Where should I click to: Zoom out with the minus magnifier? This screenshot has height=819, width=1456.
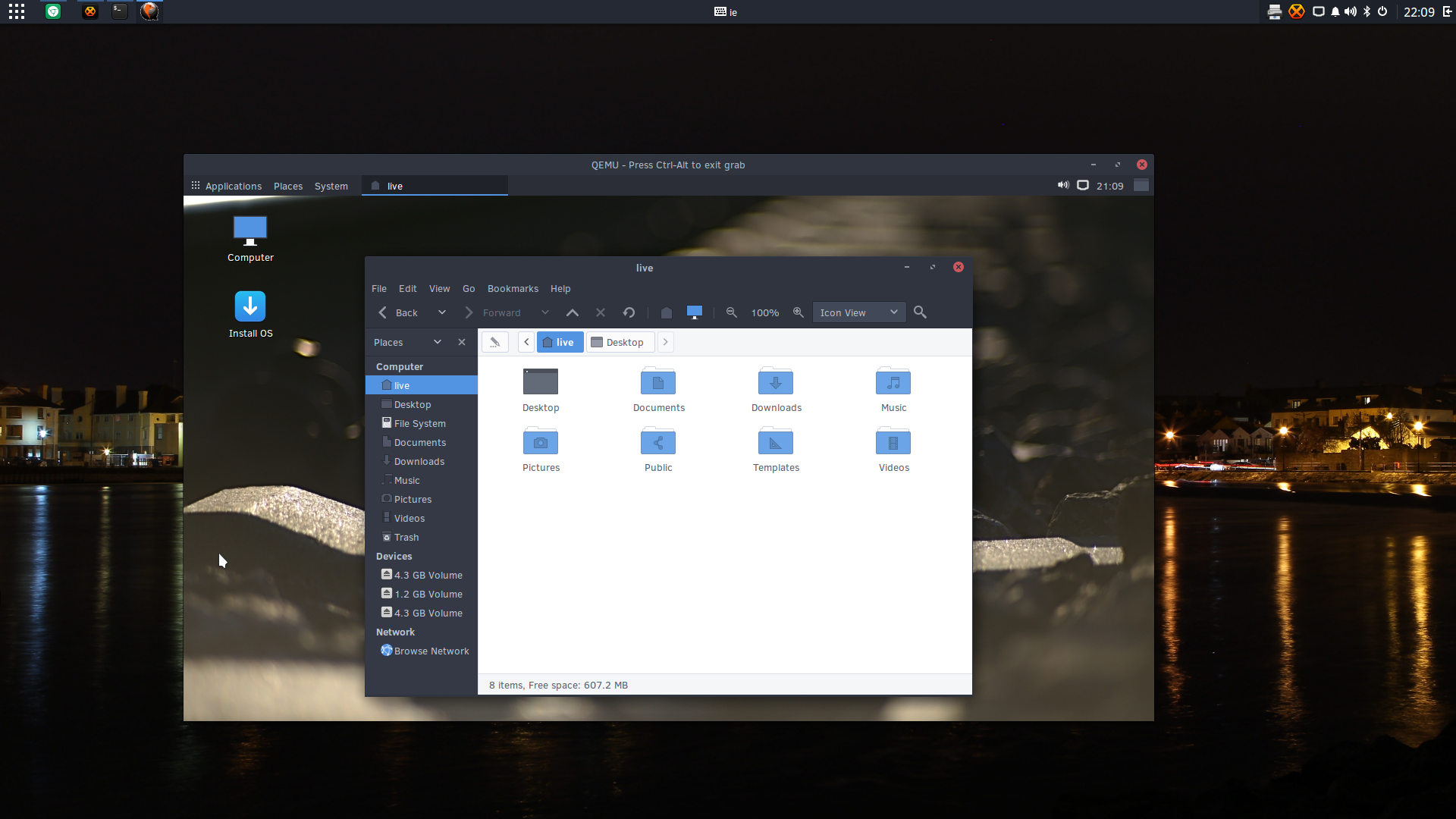[x=732, y=312]
